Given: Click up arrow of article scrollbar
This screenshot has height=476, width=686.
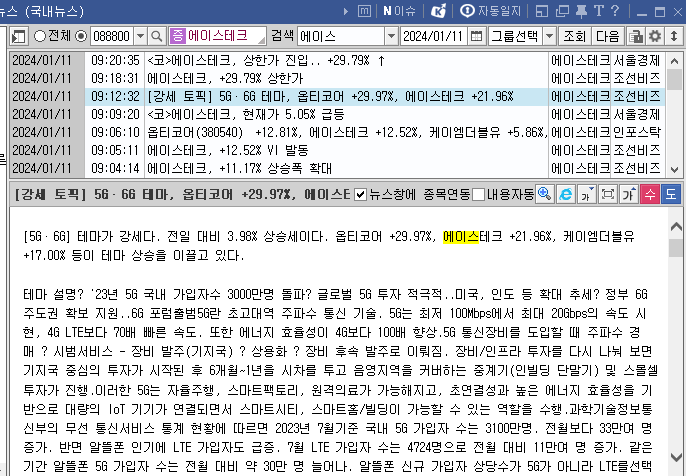Looking at the screenshot, I should coord(676,226).
